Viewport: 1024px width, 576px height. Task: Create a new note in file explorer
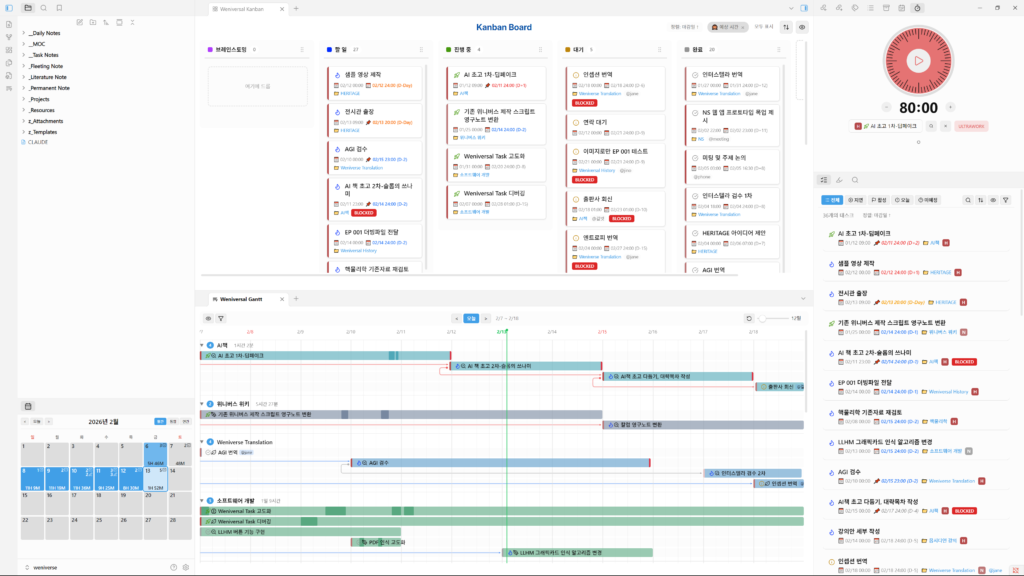coord(79,21)
